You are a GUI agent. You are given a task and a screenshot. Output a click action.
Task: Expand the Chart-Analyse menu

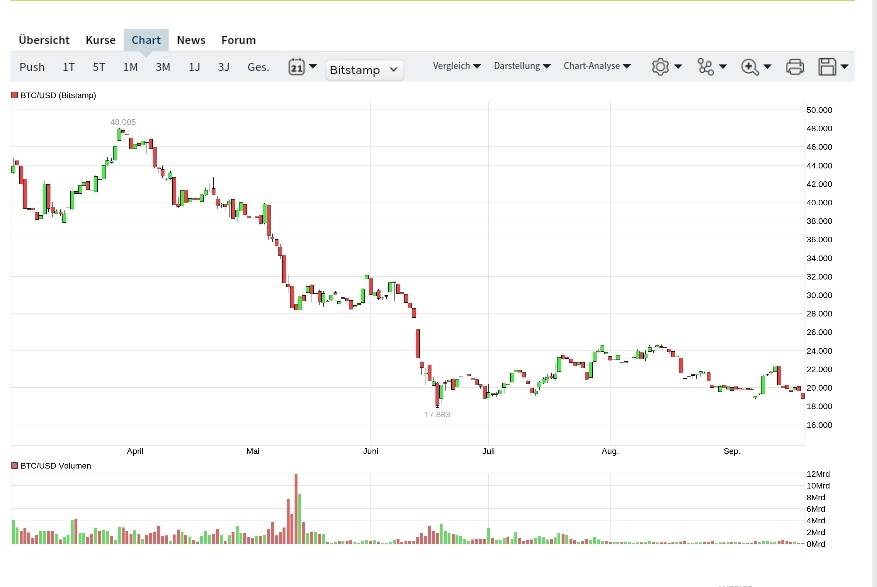tap(596, 66)
